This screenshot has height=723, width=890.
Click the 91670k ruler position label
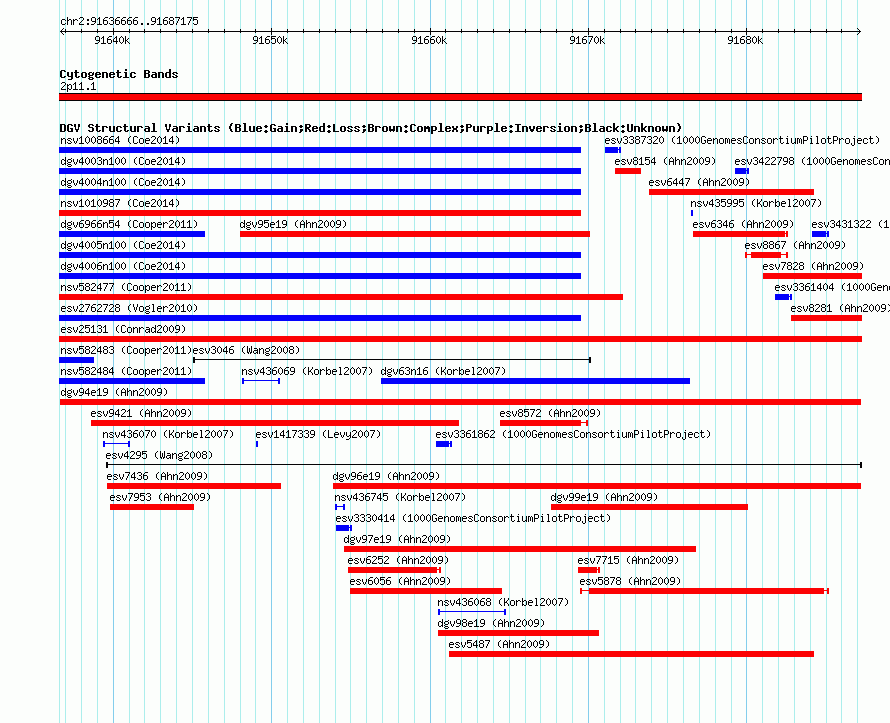coord(587,40)
